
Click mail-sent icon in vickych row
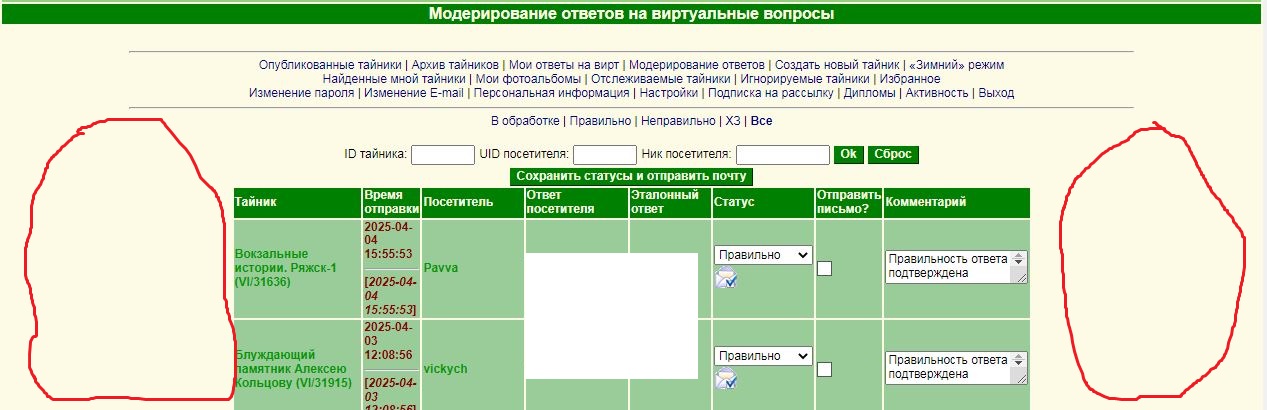point(726,378)
